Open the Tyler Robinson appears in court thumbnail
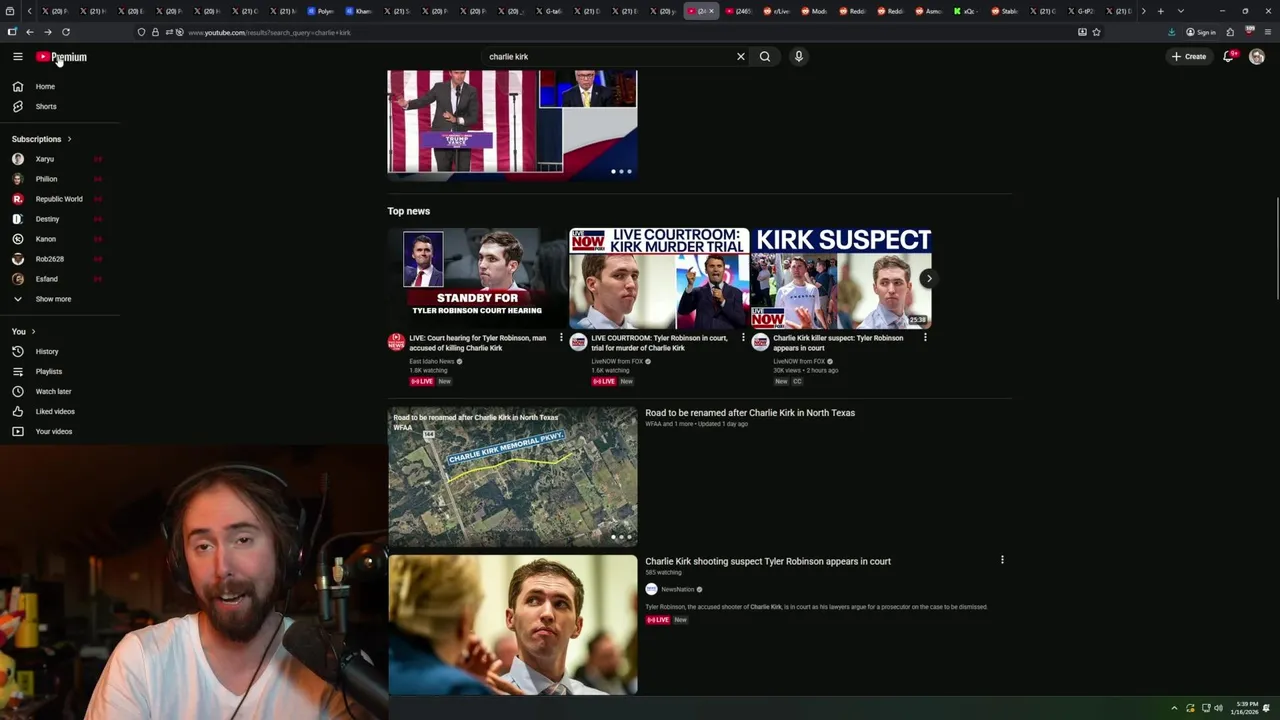 point(512,625)
